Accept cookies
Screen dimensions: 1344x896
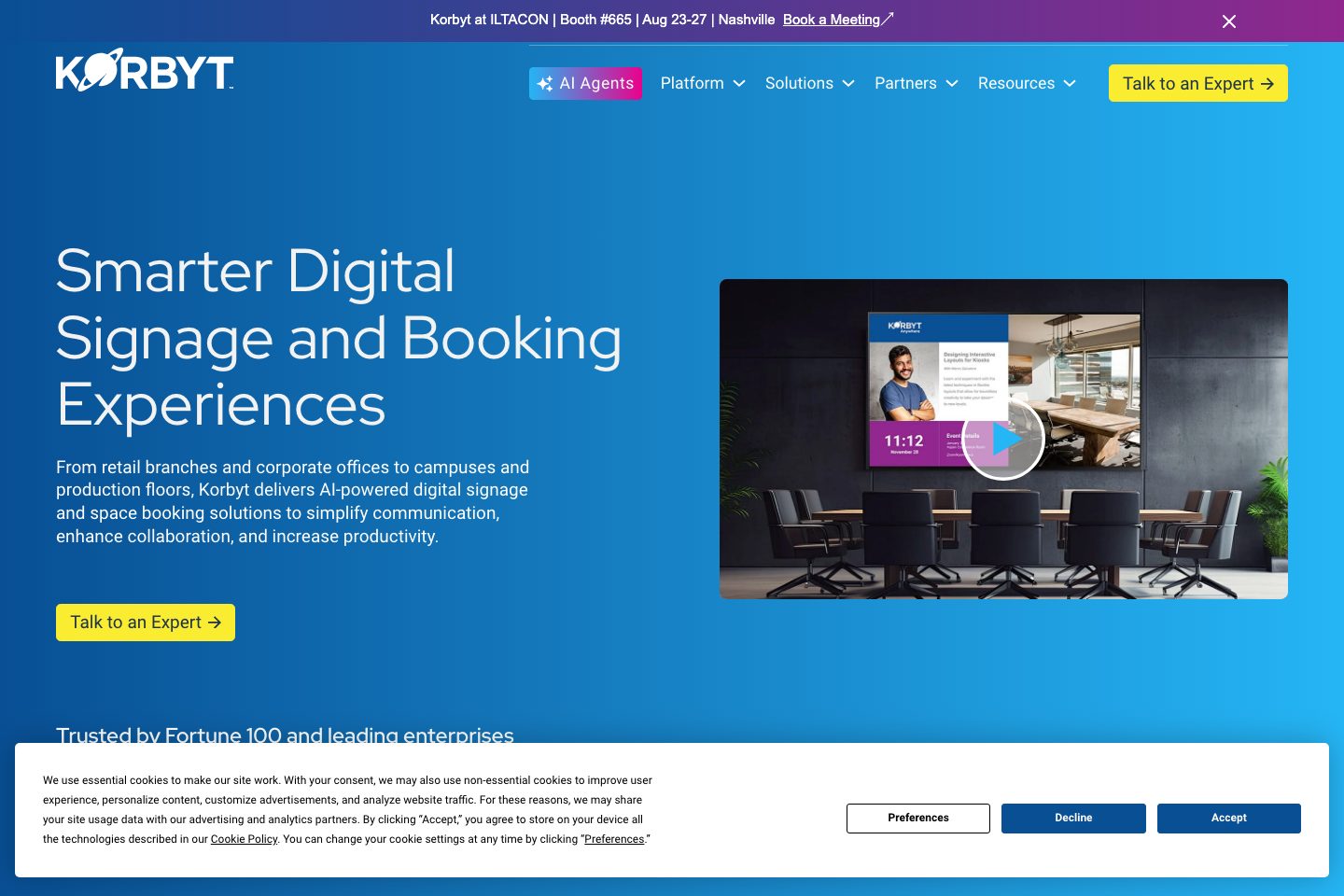click(1229, 818)
